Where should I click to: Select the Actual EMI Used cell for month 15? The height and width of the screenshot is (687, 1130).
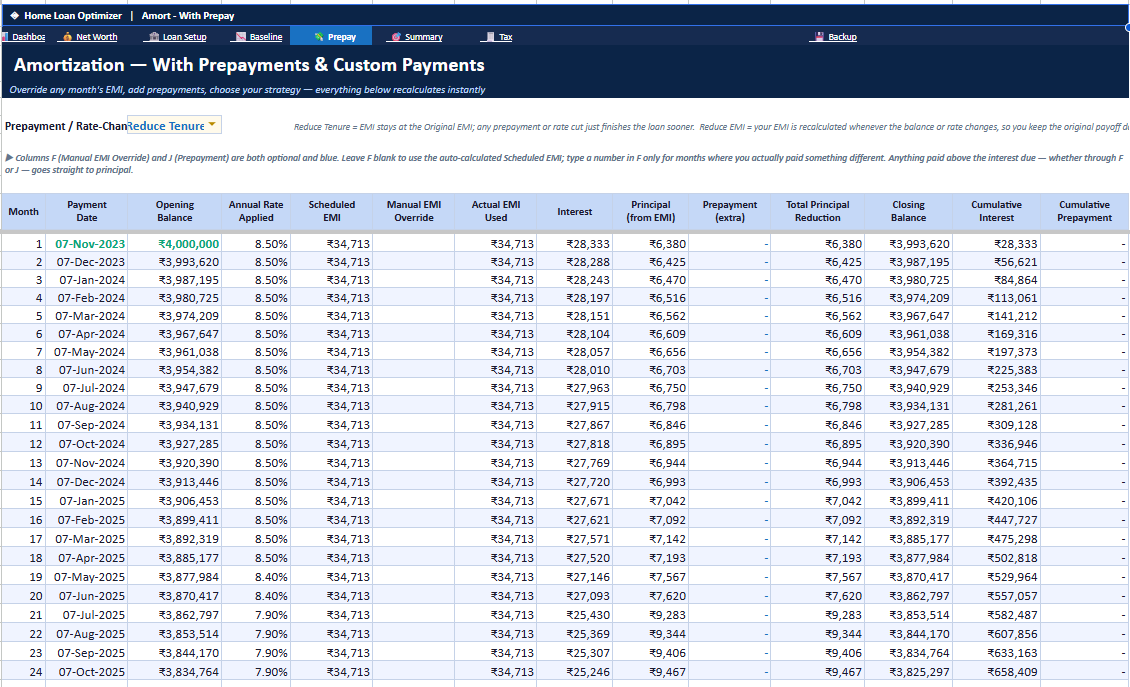(496, 501)
